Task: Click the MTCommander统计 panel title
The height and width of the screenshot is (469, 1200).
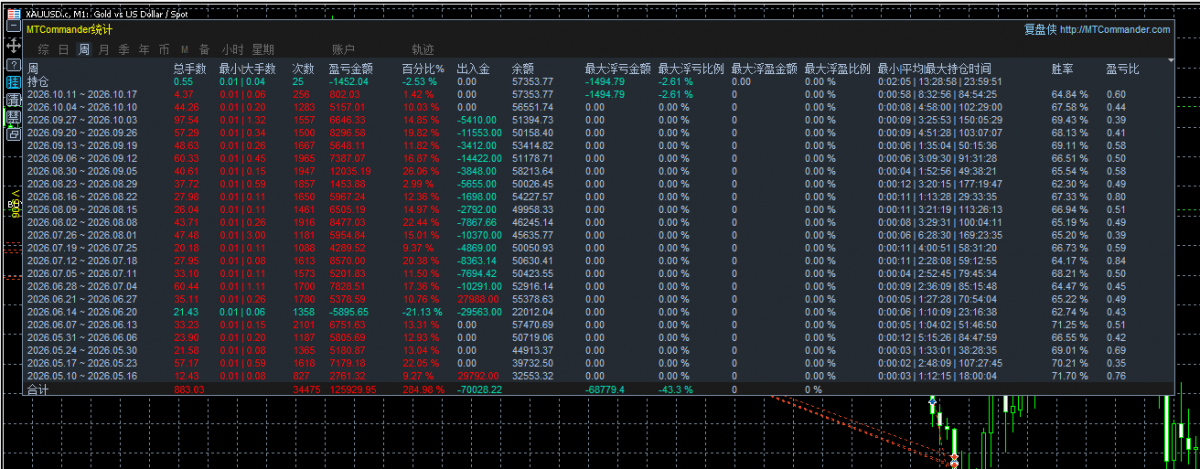Action: [69, 30]
